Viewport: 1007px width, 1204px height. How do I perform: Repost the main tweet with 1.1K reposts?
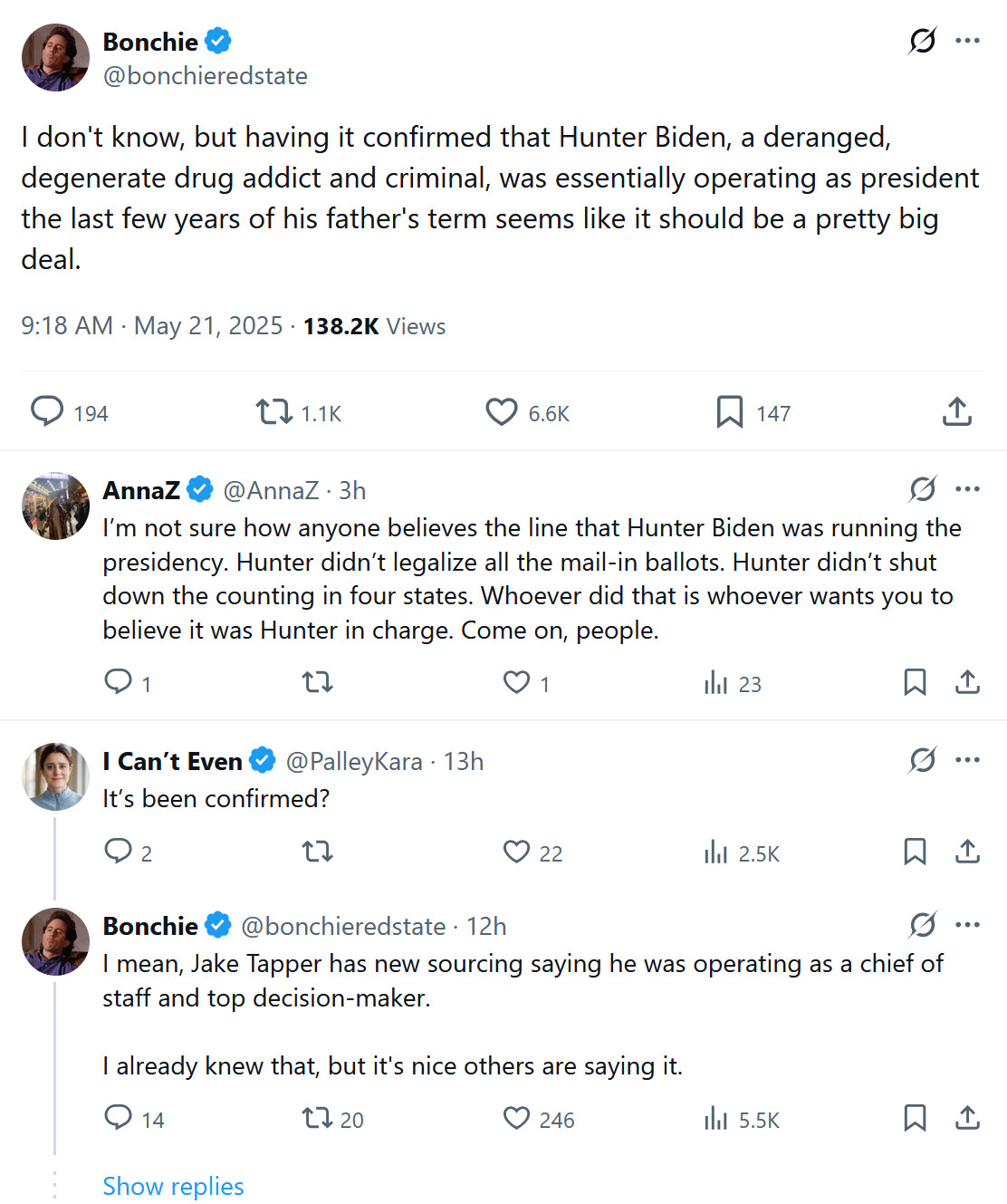click(273, 412)
